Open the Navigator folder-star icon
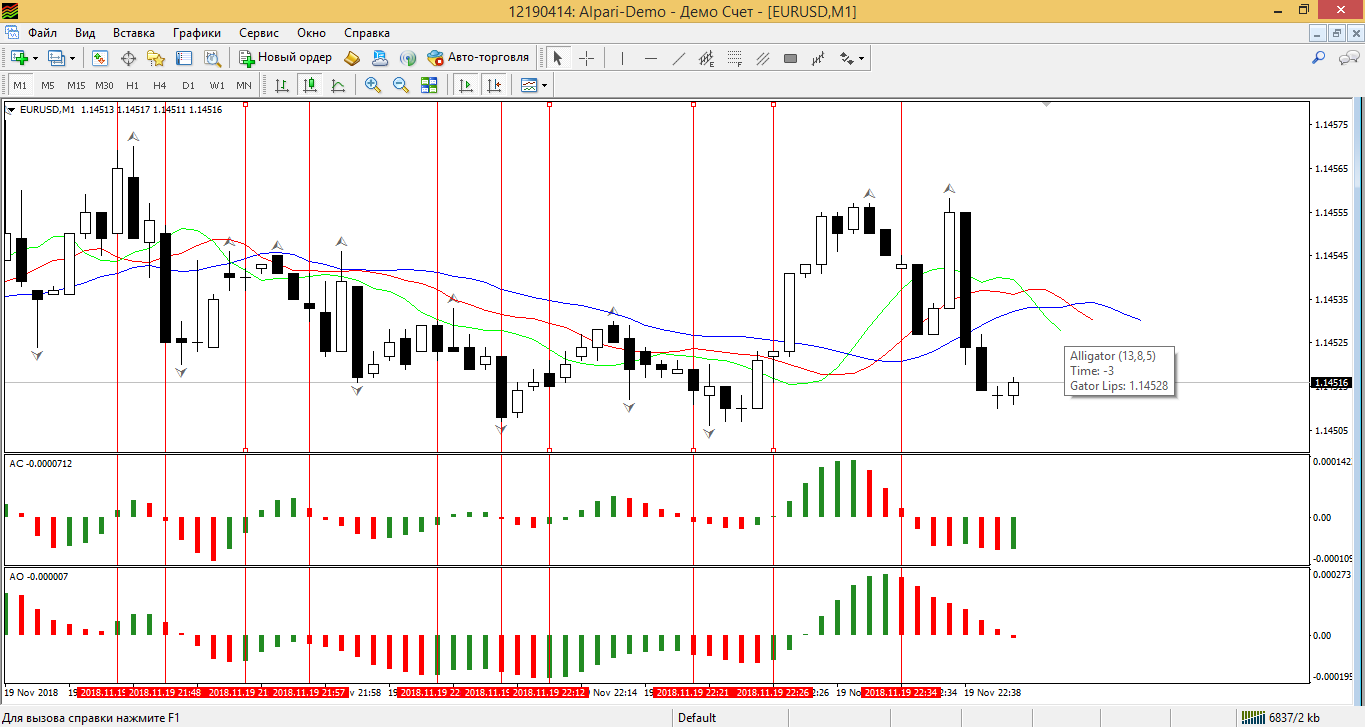Viewport: 1365px width, 727px height. (x=156, y=58)
